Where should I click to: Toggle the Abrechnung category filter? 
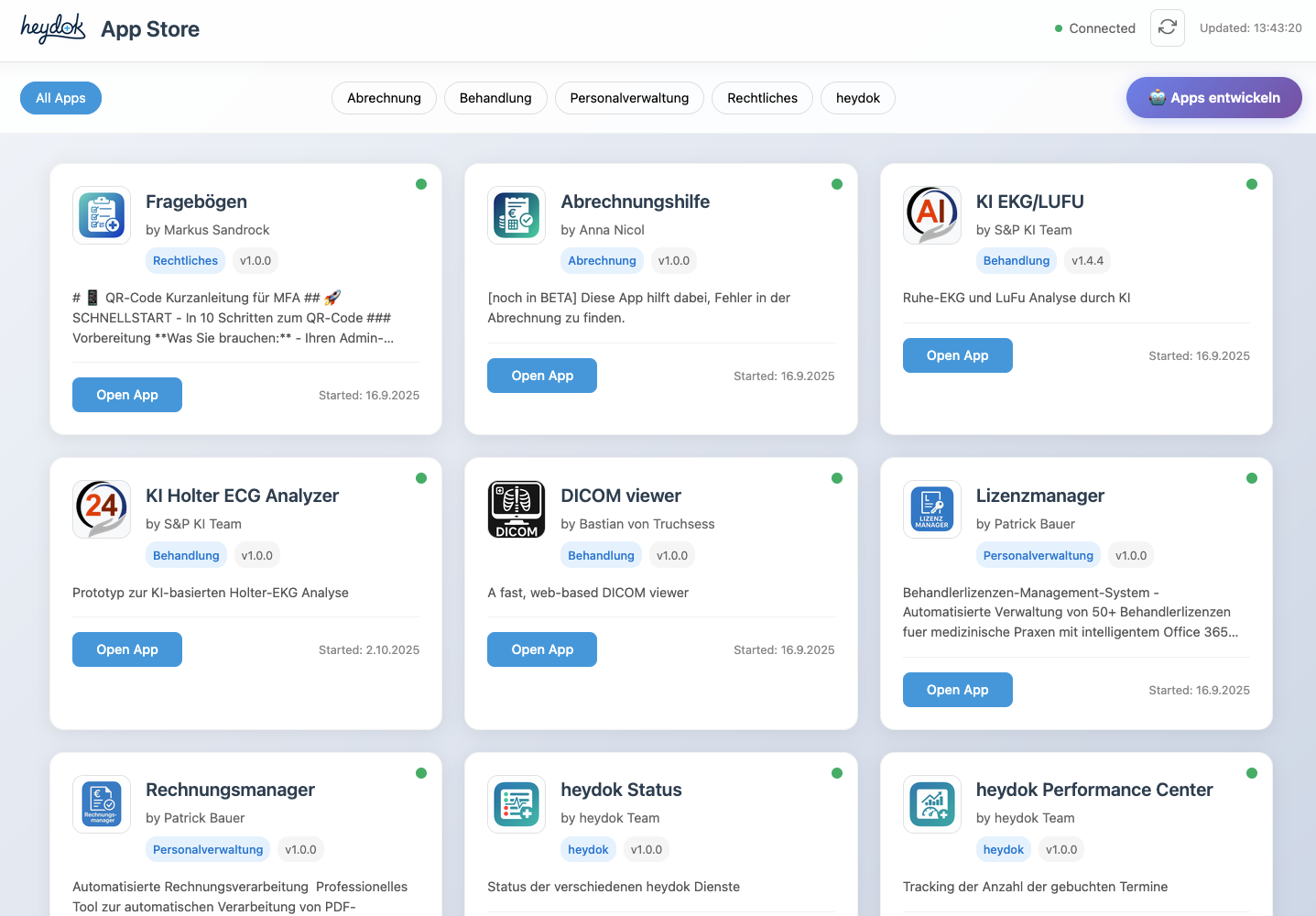(384, 98)
